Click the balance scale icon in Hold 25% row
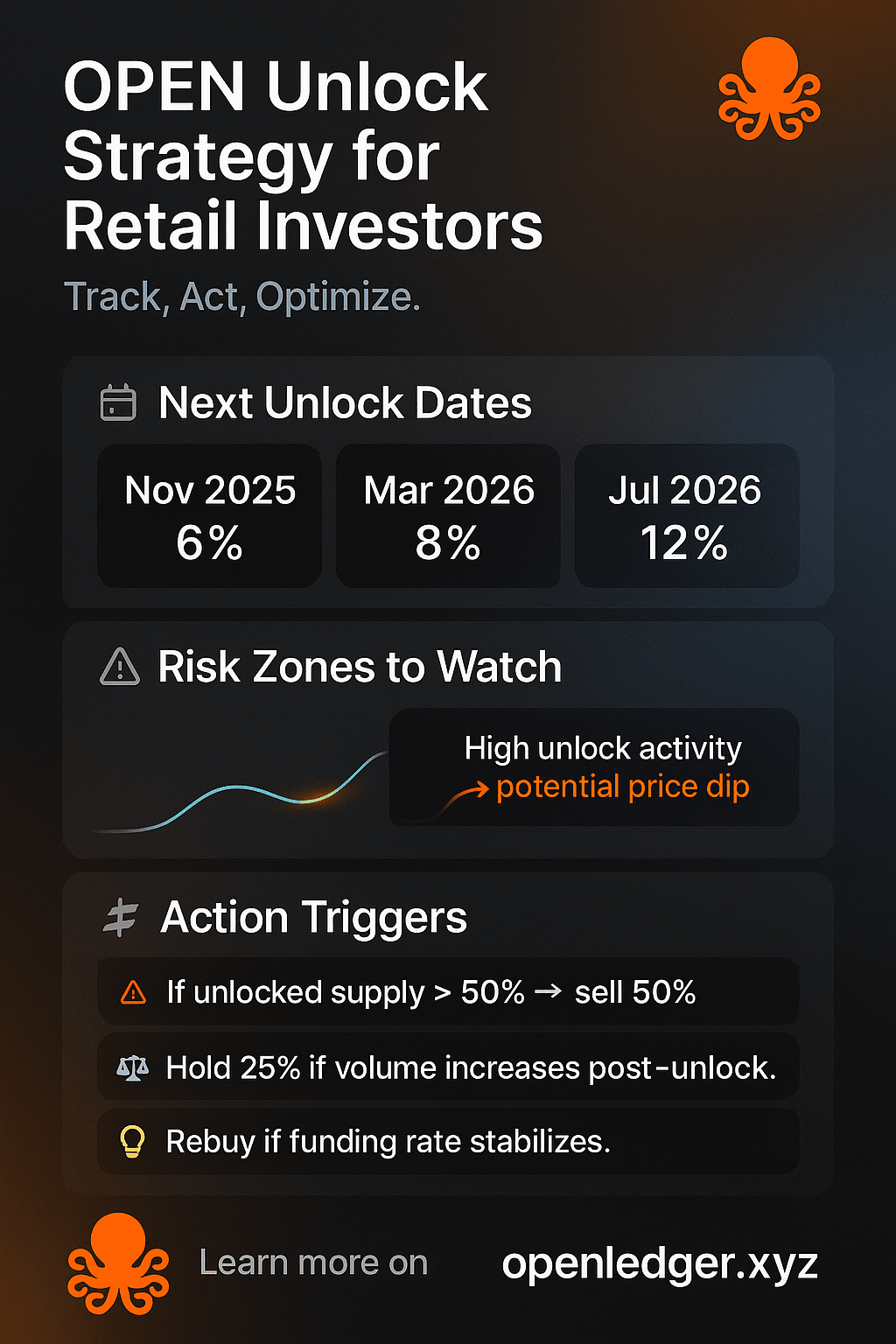The height and width of the screenshot is (1344, 896). point(133,1067)
